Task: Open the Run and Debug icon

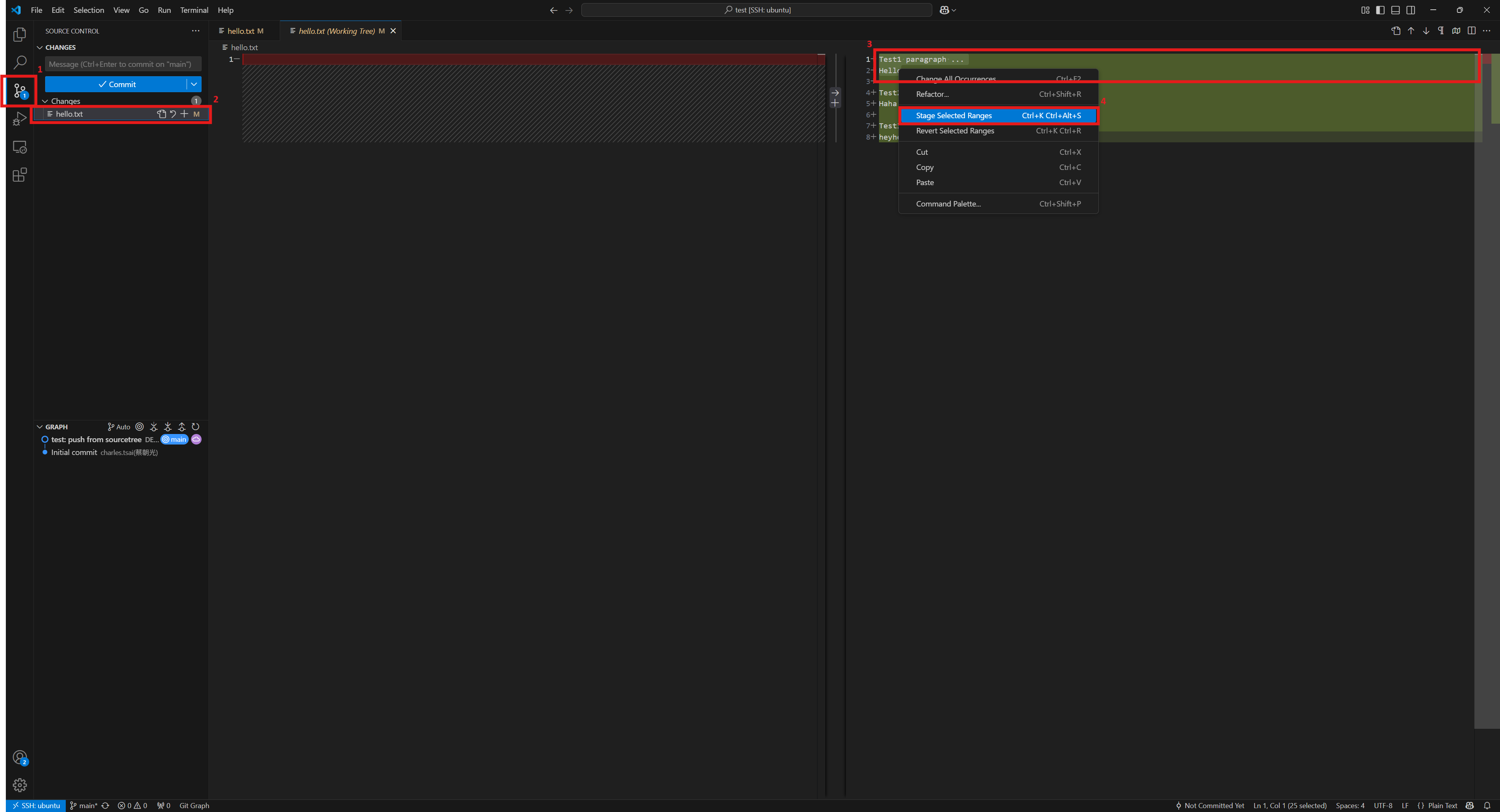Action: tap(20, 118)
